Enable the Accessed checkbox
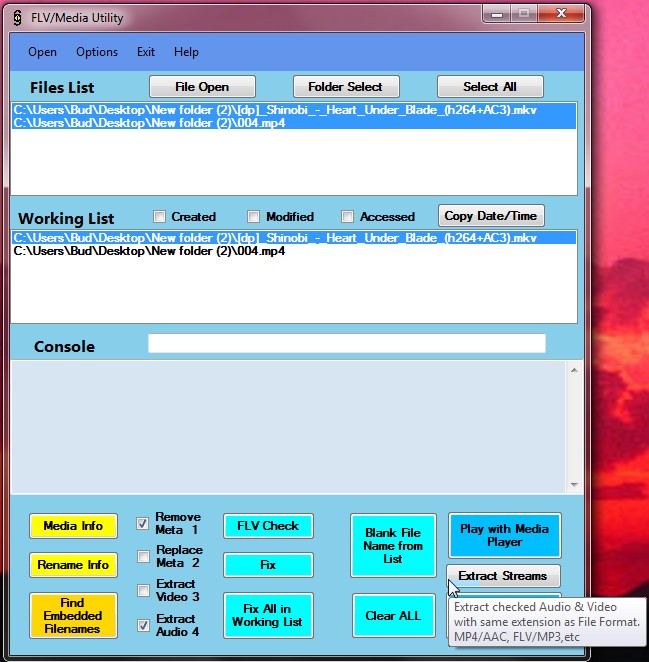649x662 pixels. pos(347,217)
